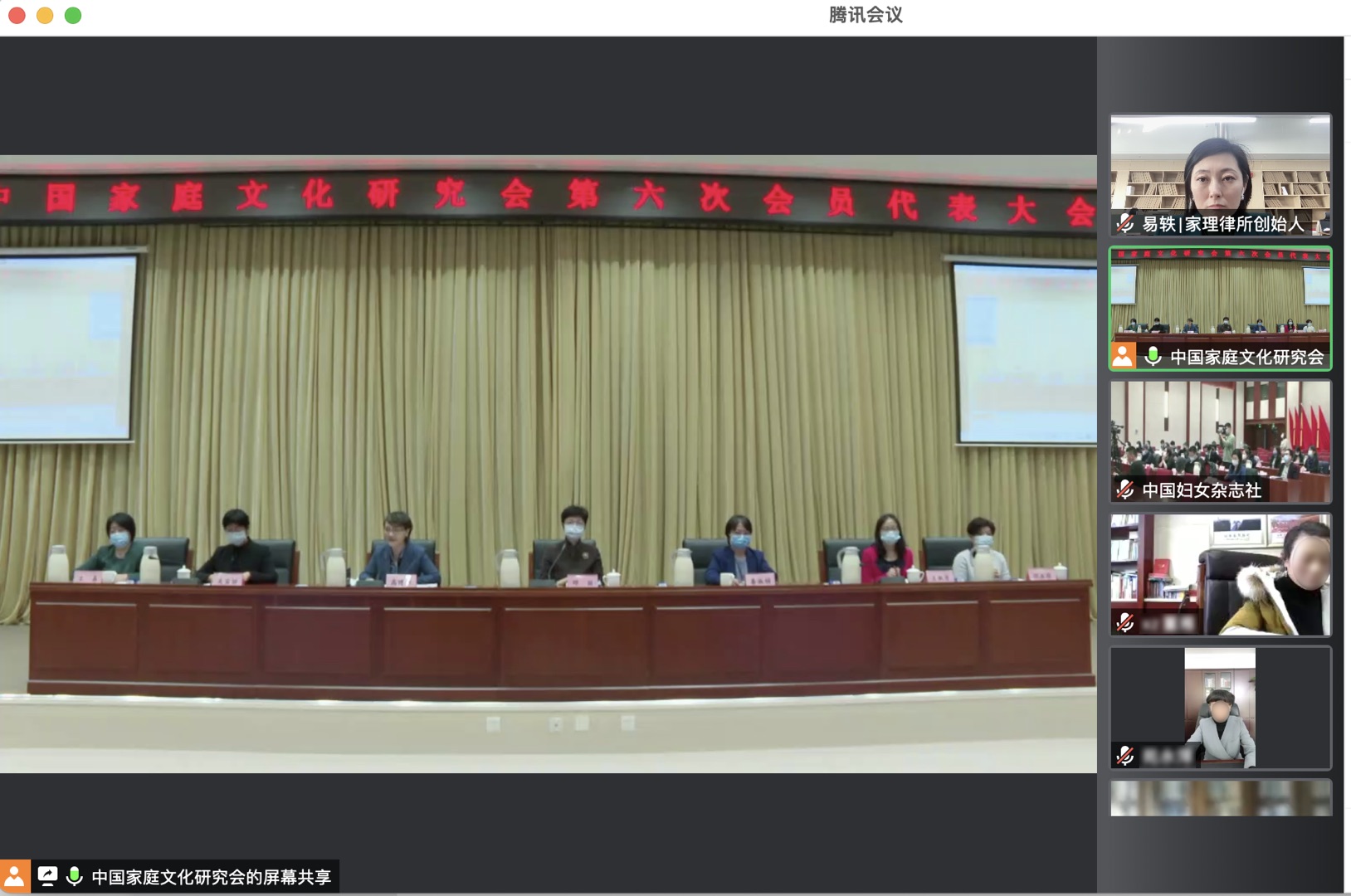Select white-coat participant video thumbnail
This screenshot has width=1351, height=896.
[x=1221, y=575]
